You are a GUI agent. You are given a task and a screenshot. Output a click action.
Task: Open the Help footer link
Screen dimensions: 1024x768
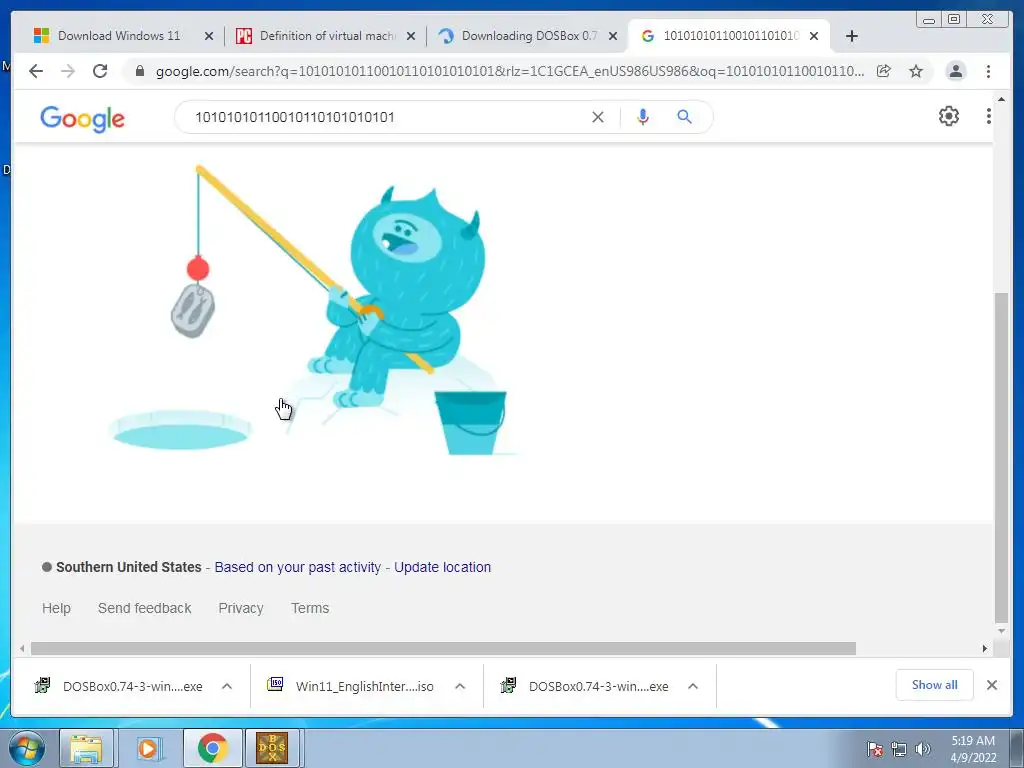tap(56, 608)
